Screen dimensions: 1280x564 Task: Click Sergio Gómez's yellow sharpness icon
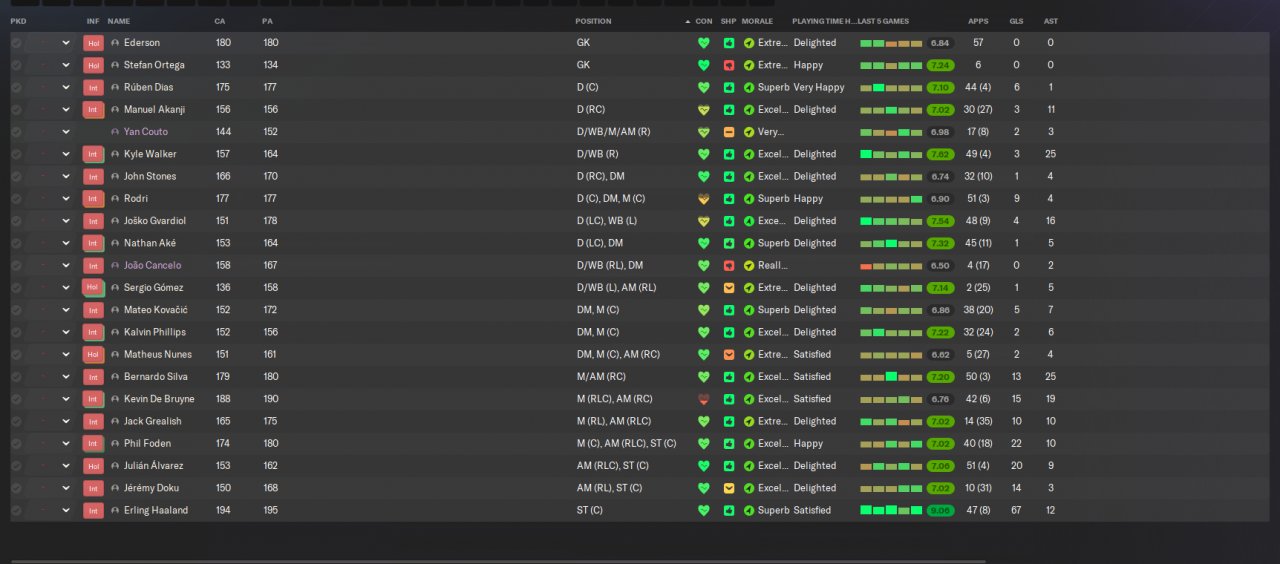click(x=729, y=288)
